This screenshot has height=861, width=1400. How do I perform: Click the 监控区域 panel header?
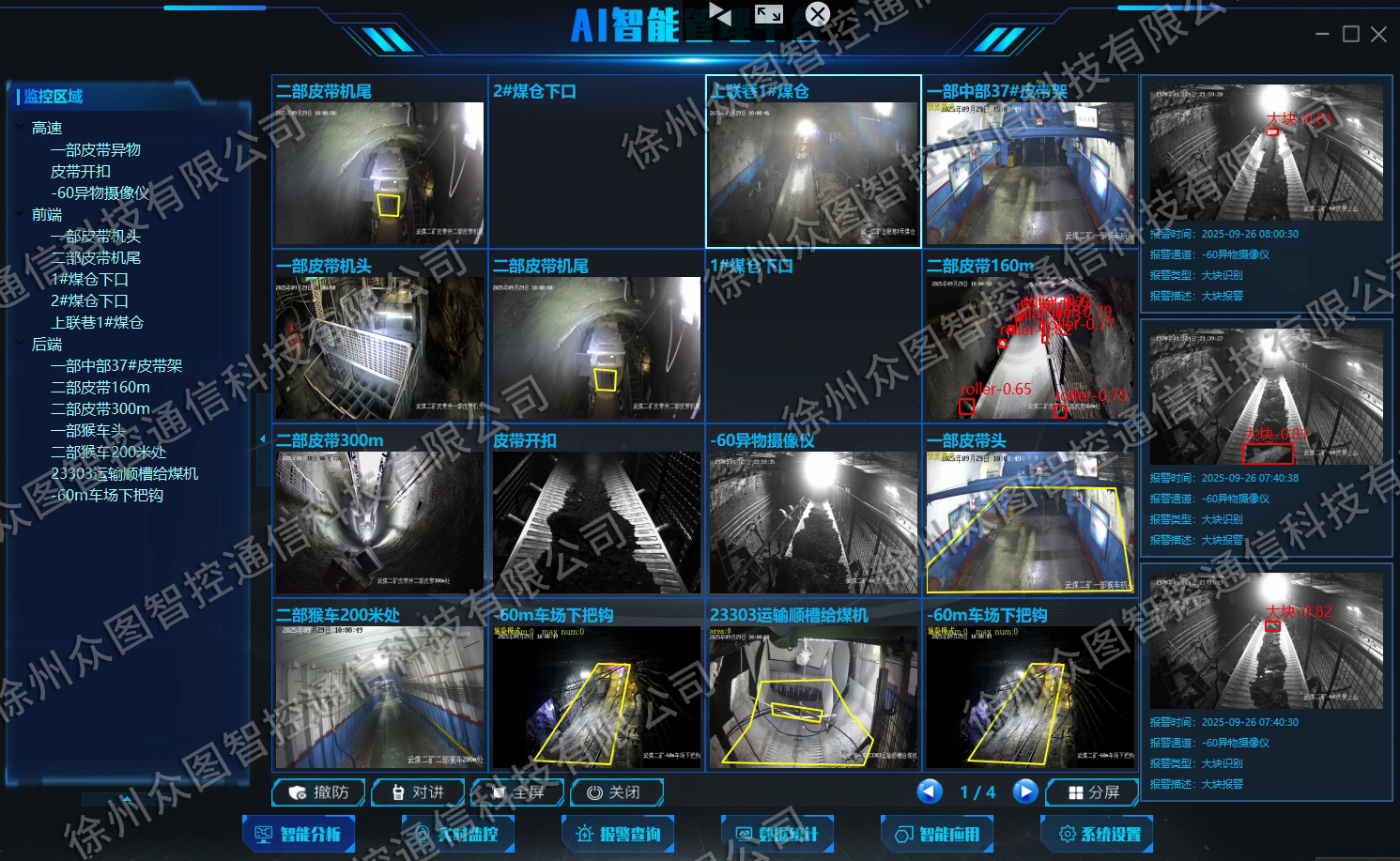54,96
